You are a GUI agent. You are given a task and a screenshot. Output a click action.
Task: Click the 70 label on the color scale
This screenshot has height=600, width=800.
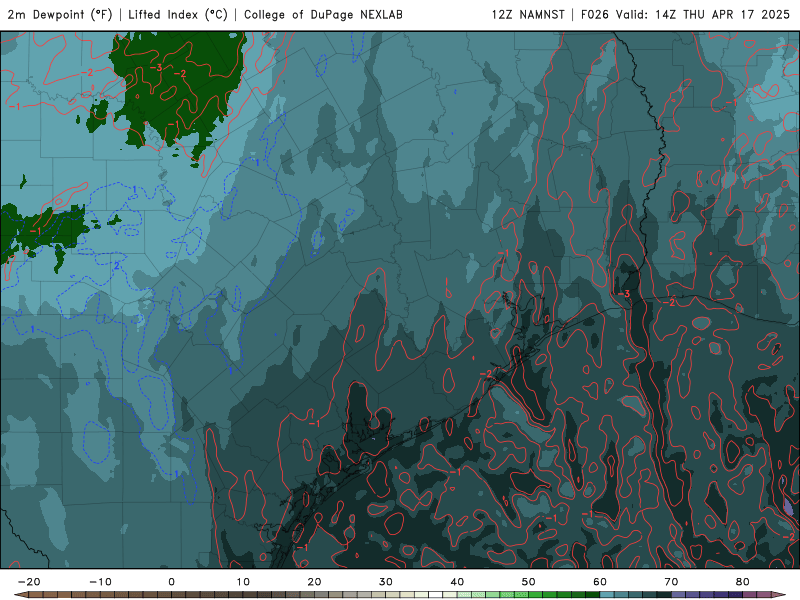pyautogui.click(x=671, y=582)
